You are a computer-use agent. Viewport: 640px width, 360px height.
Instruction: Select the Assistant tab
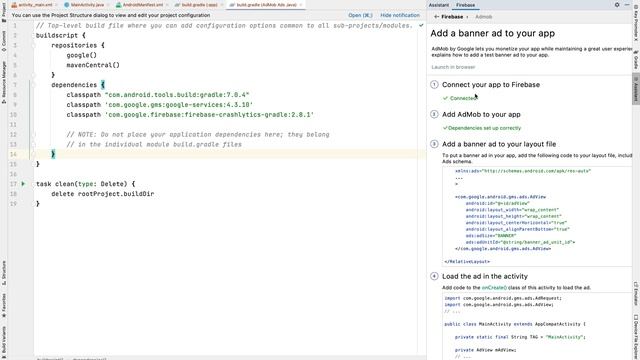click(439, 5)
